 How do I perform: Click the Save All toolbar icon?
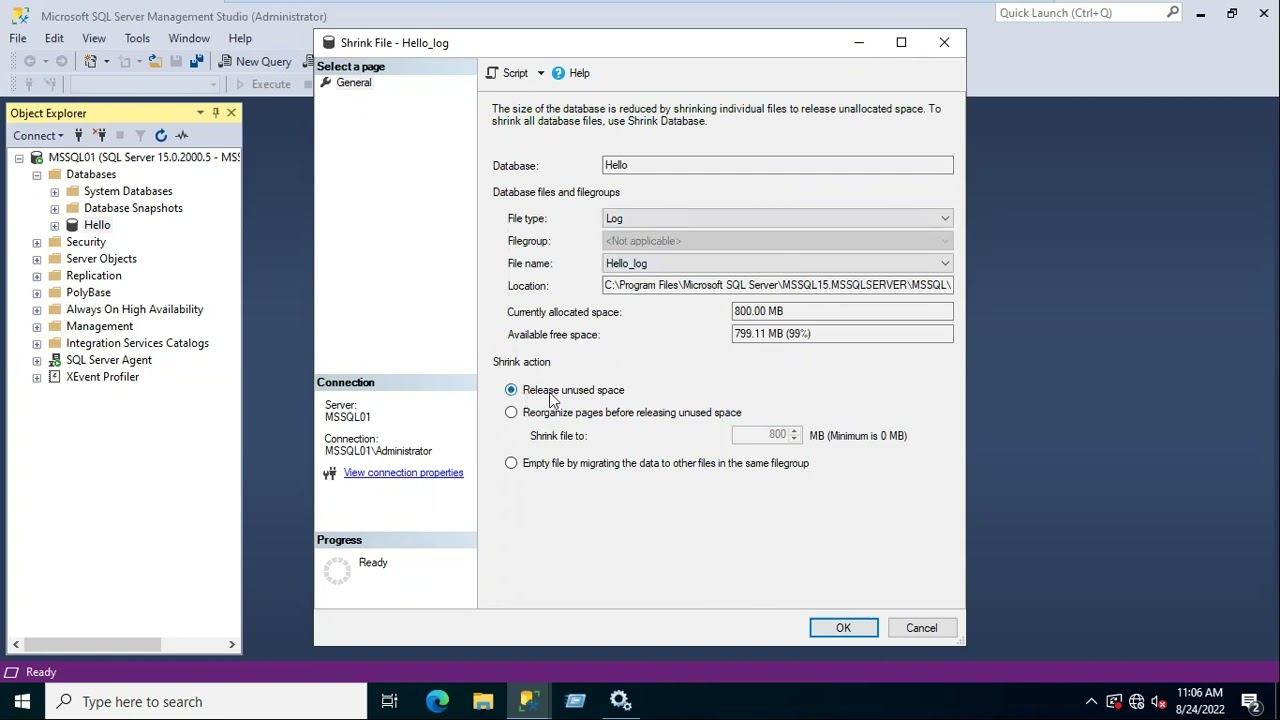(x=196, y=61)
